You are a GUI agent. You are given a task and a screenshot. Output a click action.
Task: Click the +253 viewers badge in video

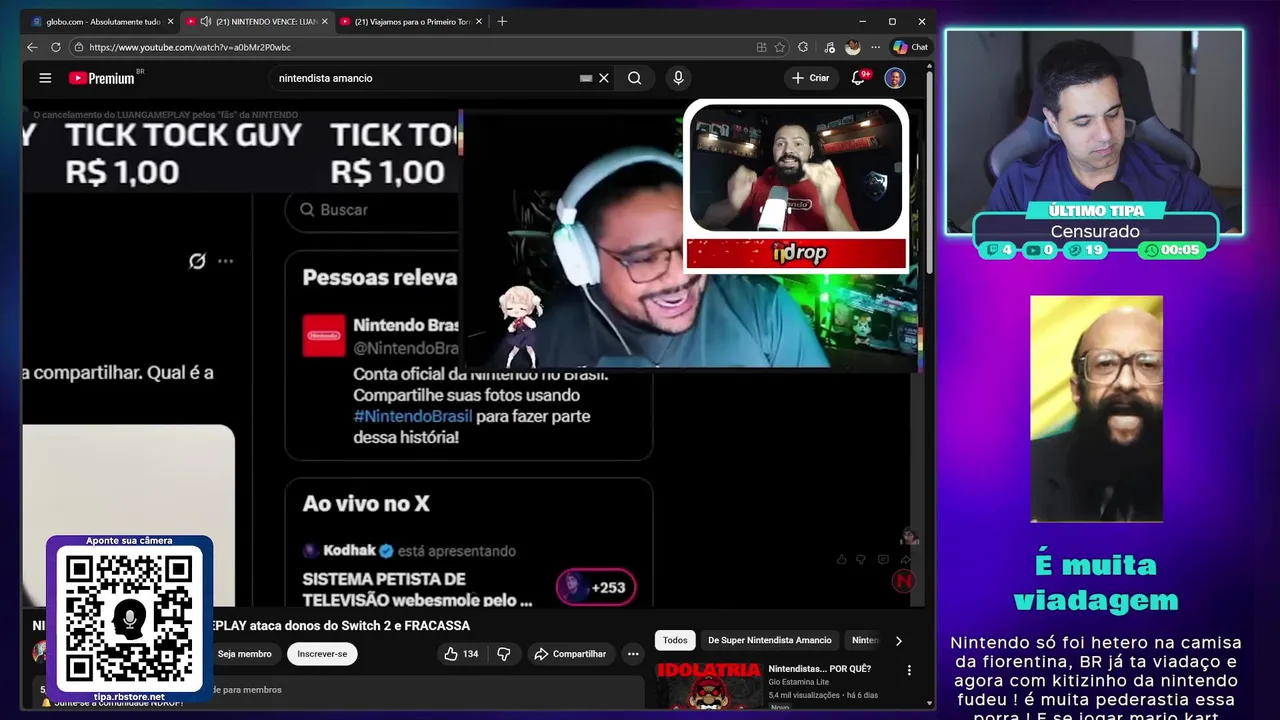point(596,587)
